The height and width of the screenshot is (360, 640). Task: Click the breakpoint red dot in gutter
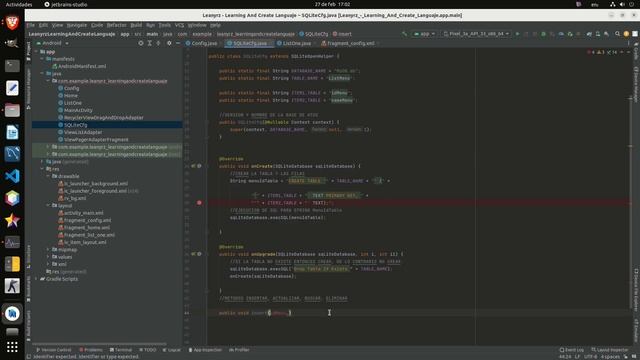point(199,202)
